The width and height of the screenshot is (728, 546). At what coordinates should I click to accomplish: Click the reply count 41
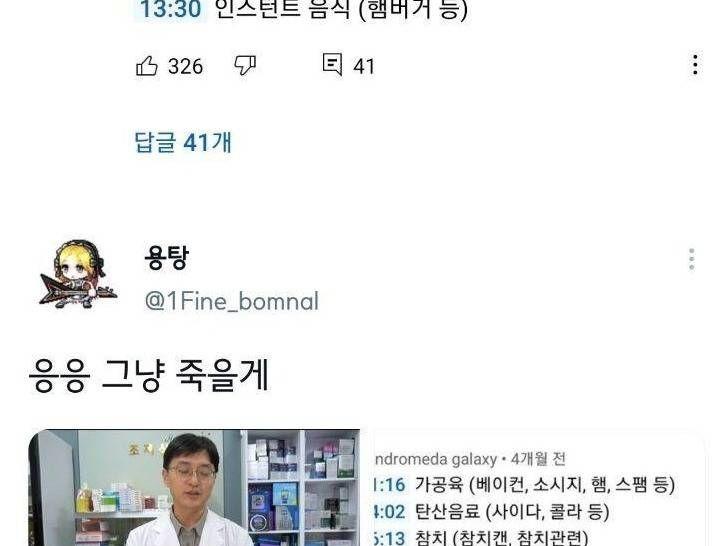pos(364,66)
